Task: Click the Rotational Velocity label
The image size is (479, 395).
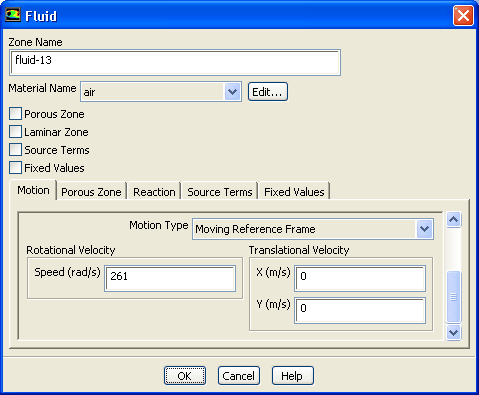Action: [x=71, y=250]
